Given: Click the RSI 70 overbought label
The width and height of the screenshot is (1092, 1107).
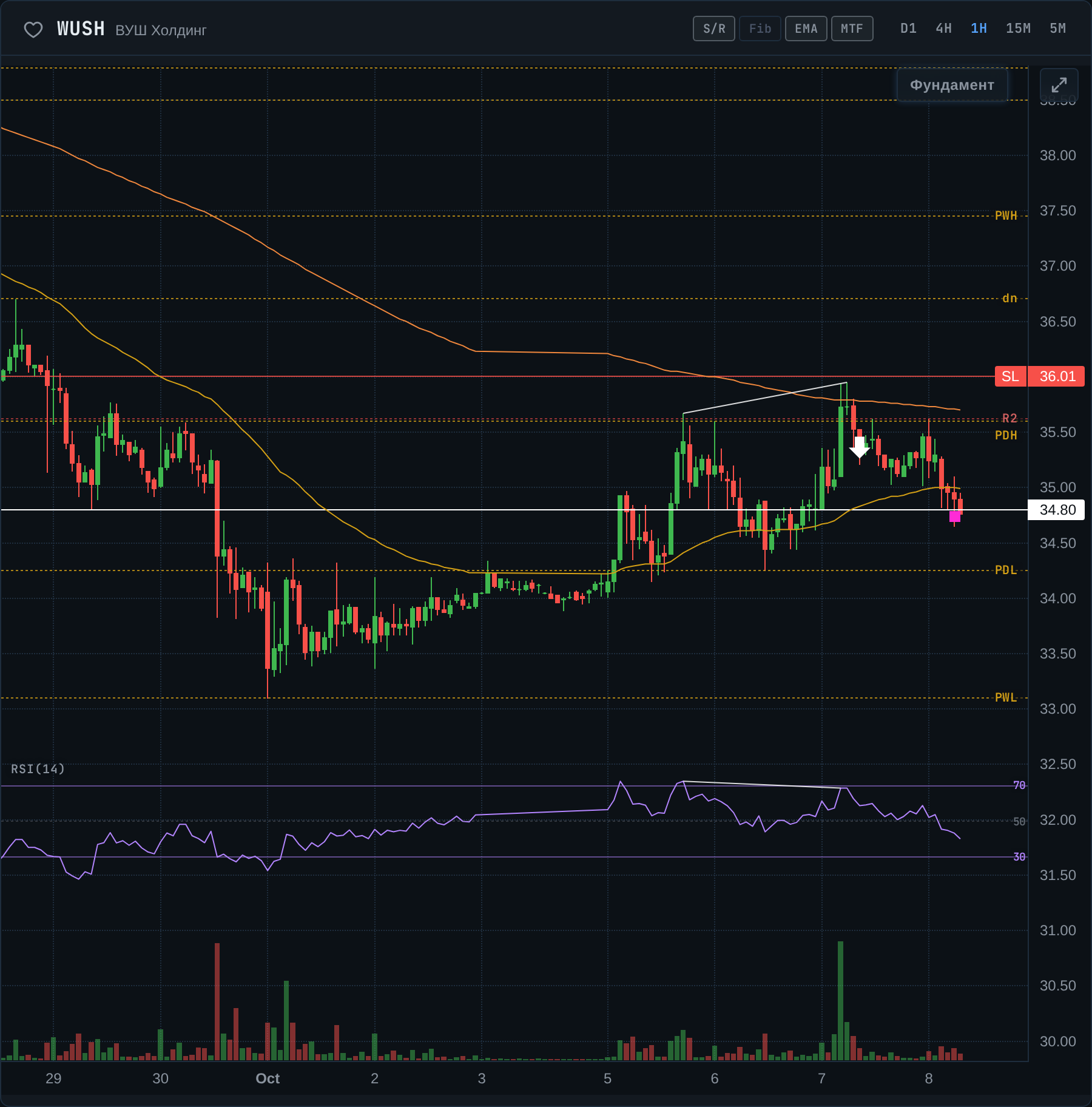Looking at the screenshot, I should click(x=1019, y=785).
